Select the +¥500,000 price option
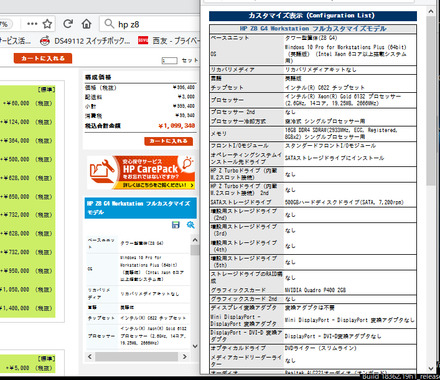This screenshot has height=380, width=440. click(27, 159)
